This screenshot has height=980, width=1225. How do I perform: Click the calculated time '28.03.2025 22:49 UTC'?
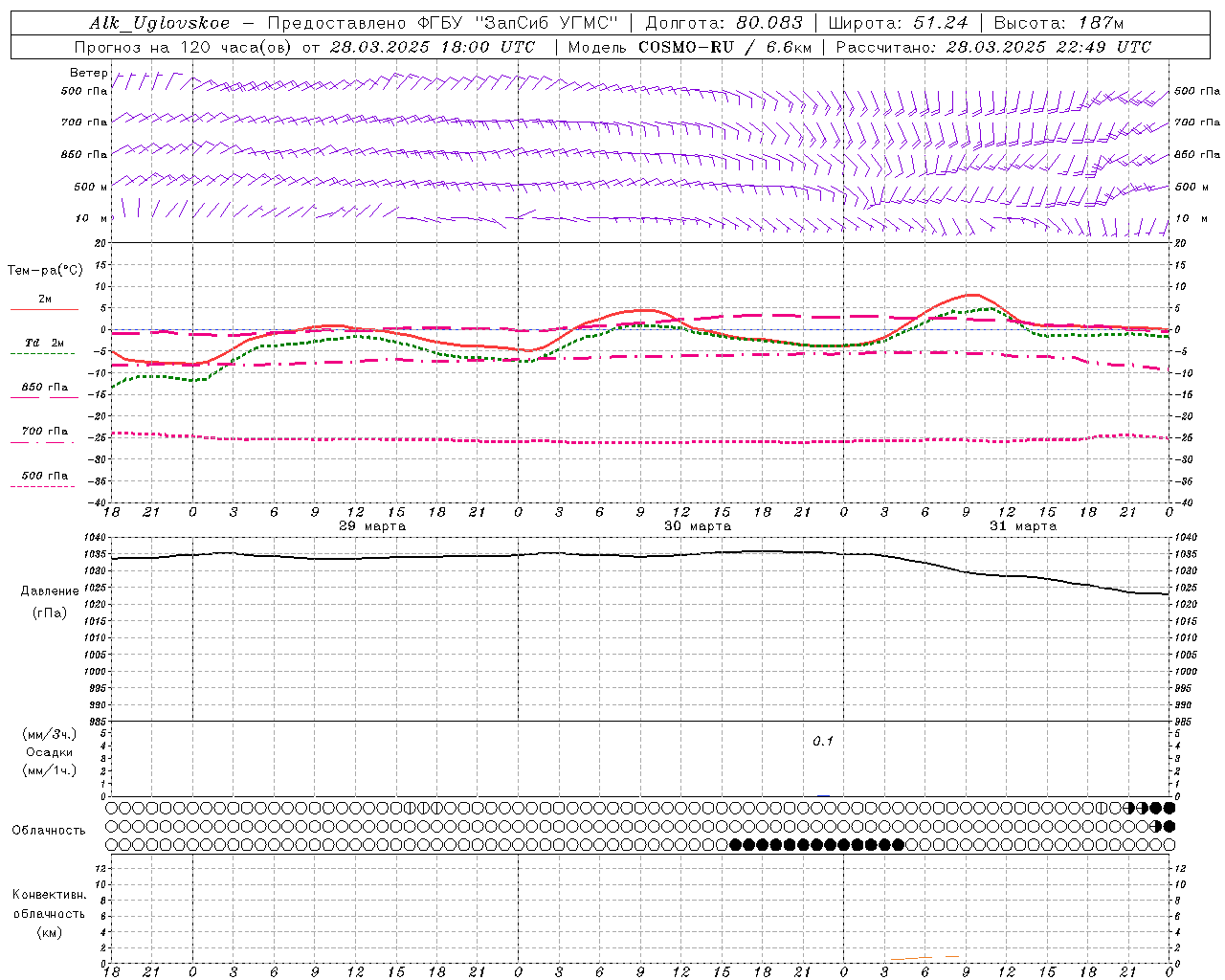[1049, 47]
